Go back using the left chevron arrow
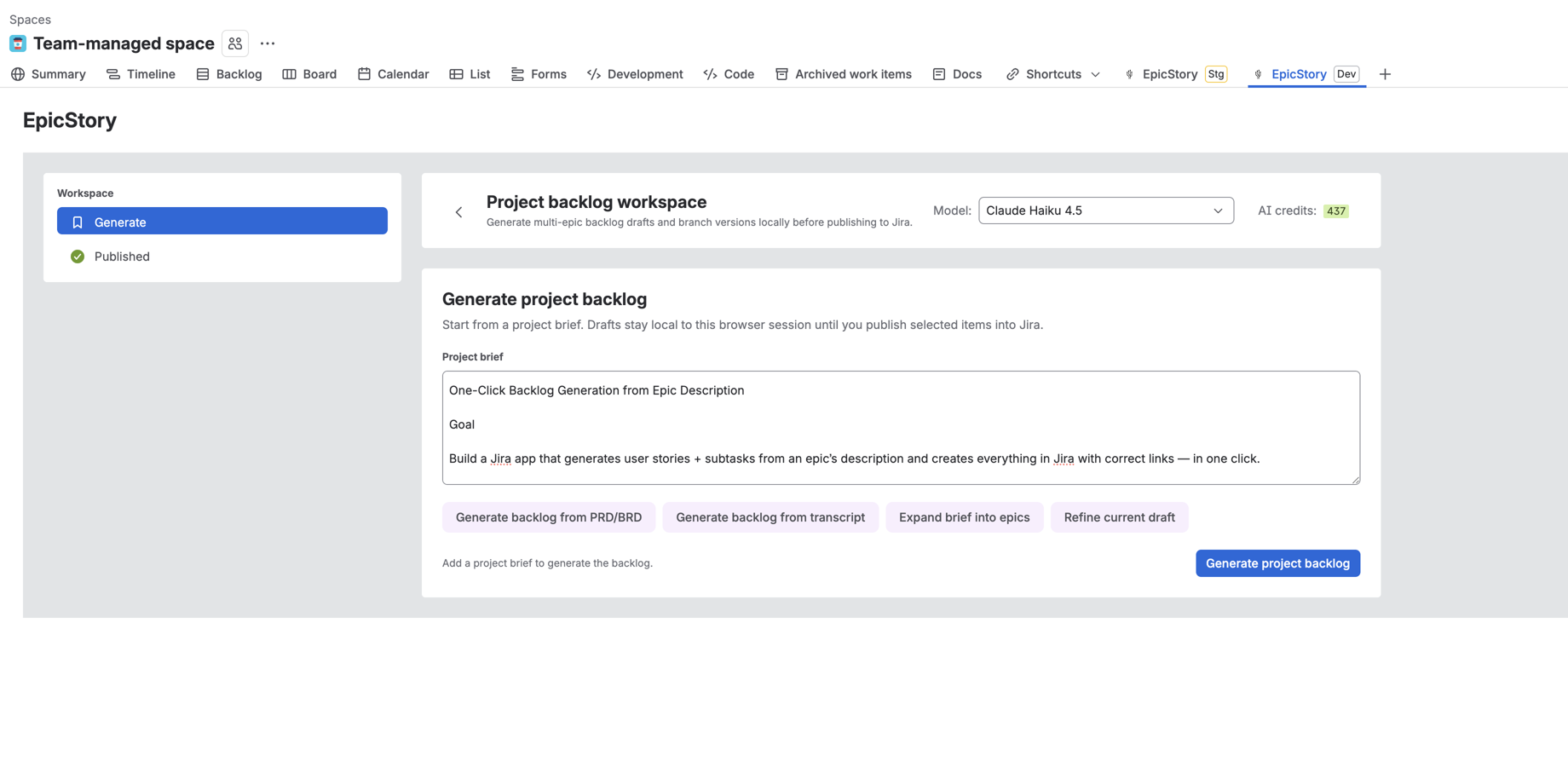This screenshot has width=1568, height=767. coord(458,211)
